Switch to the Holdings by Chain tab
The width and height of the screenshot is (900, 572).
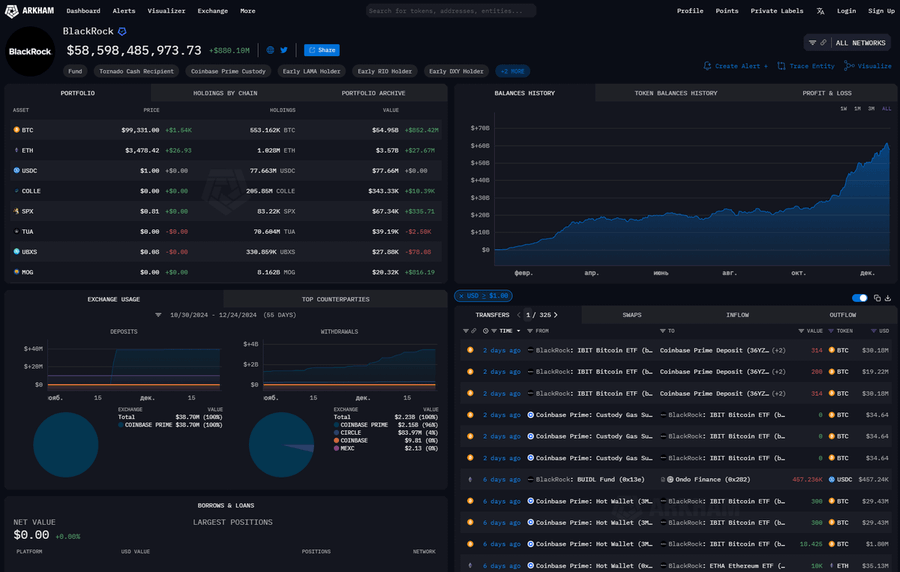pos(225,93)
